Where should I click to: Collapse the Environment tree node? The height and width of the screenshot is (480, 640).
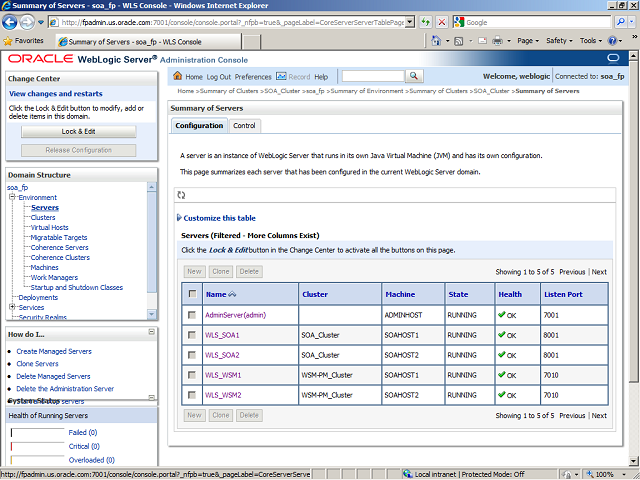(11, 198)
